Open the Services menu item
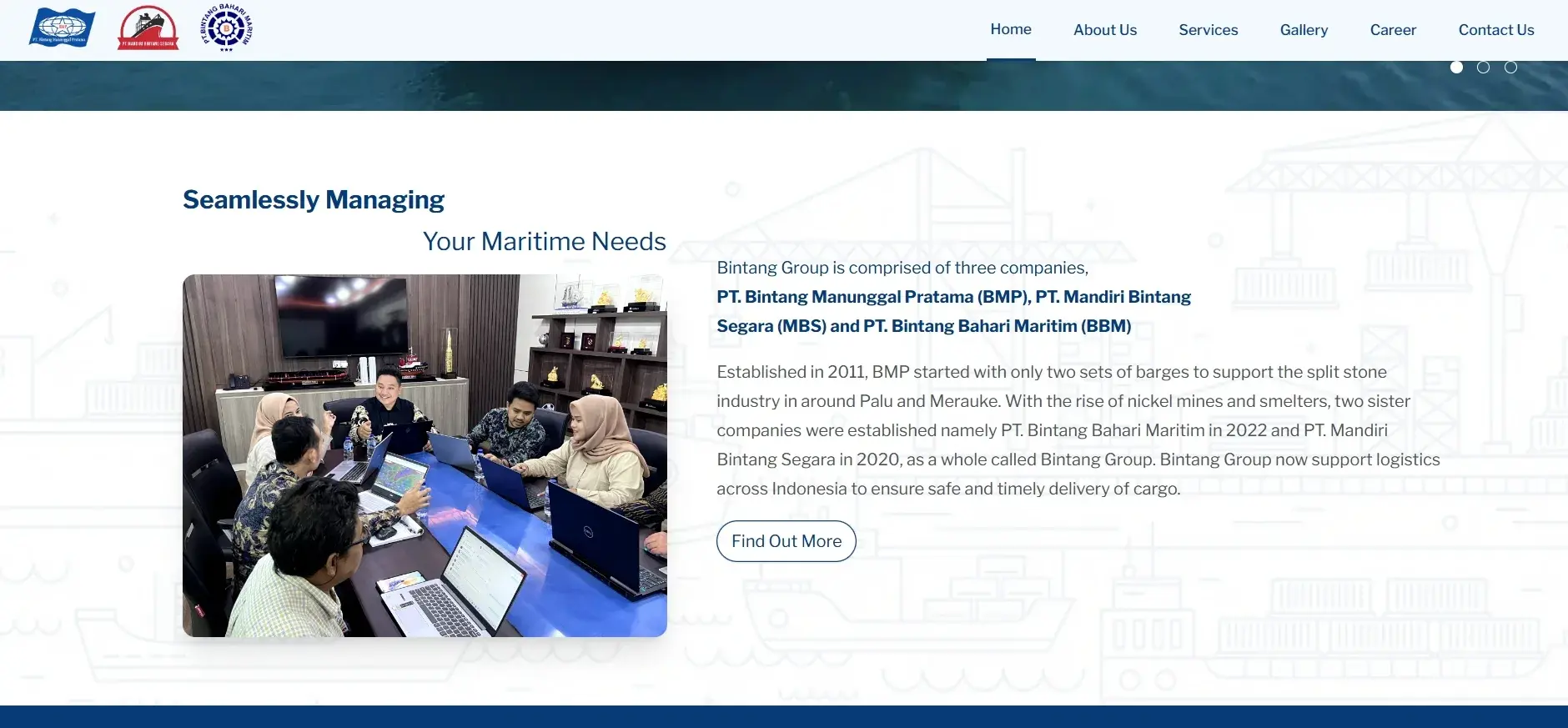This screenshot has width=1568, height=728. coord(1209,30)
